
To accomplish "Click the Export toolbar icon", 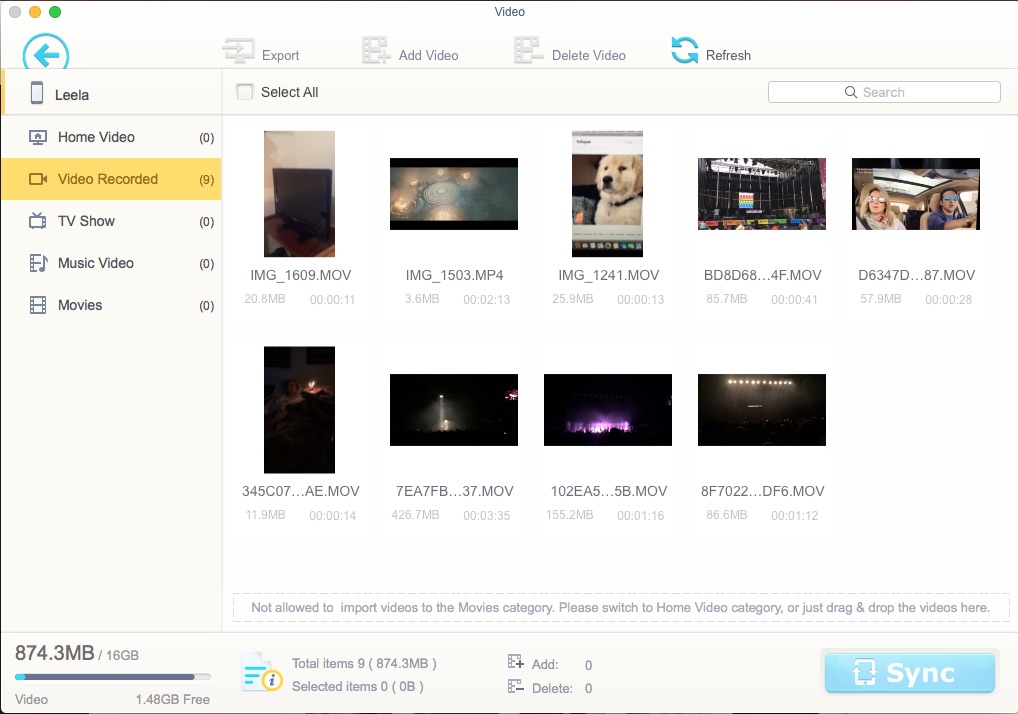I will 238,51.
